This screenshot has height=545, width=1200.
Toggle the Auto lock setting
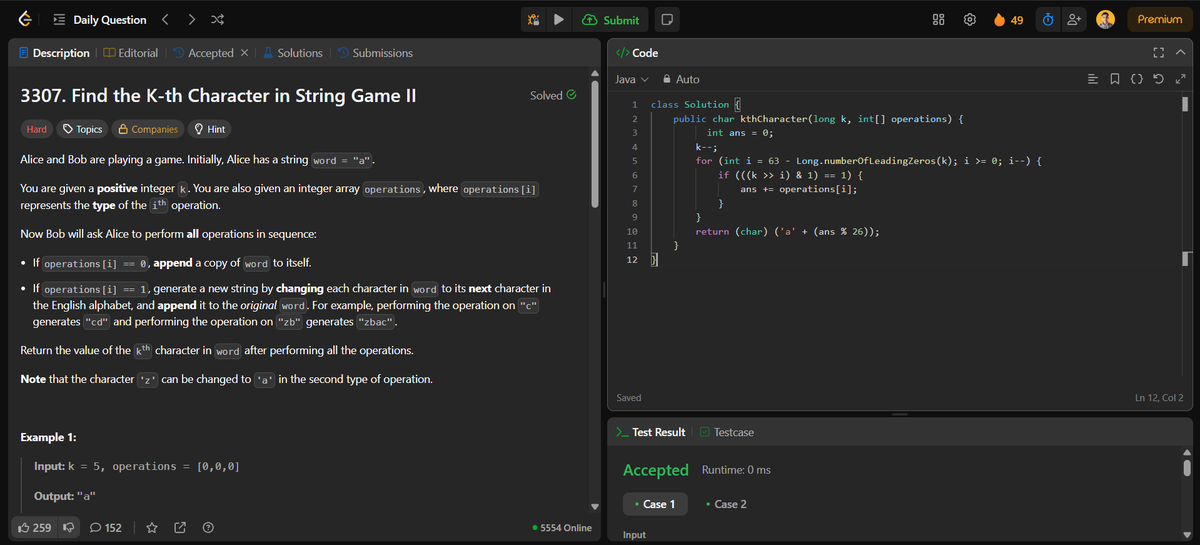(x=680, y=79)
